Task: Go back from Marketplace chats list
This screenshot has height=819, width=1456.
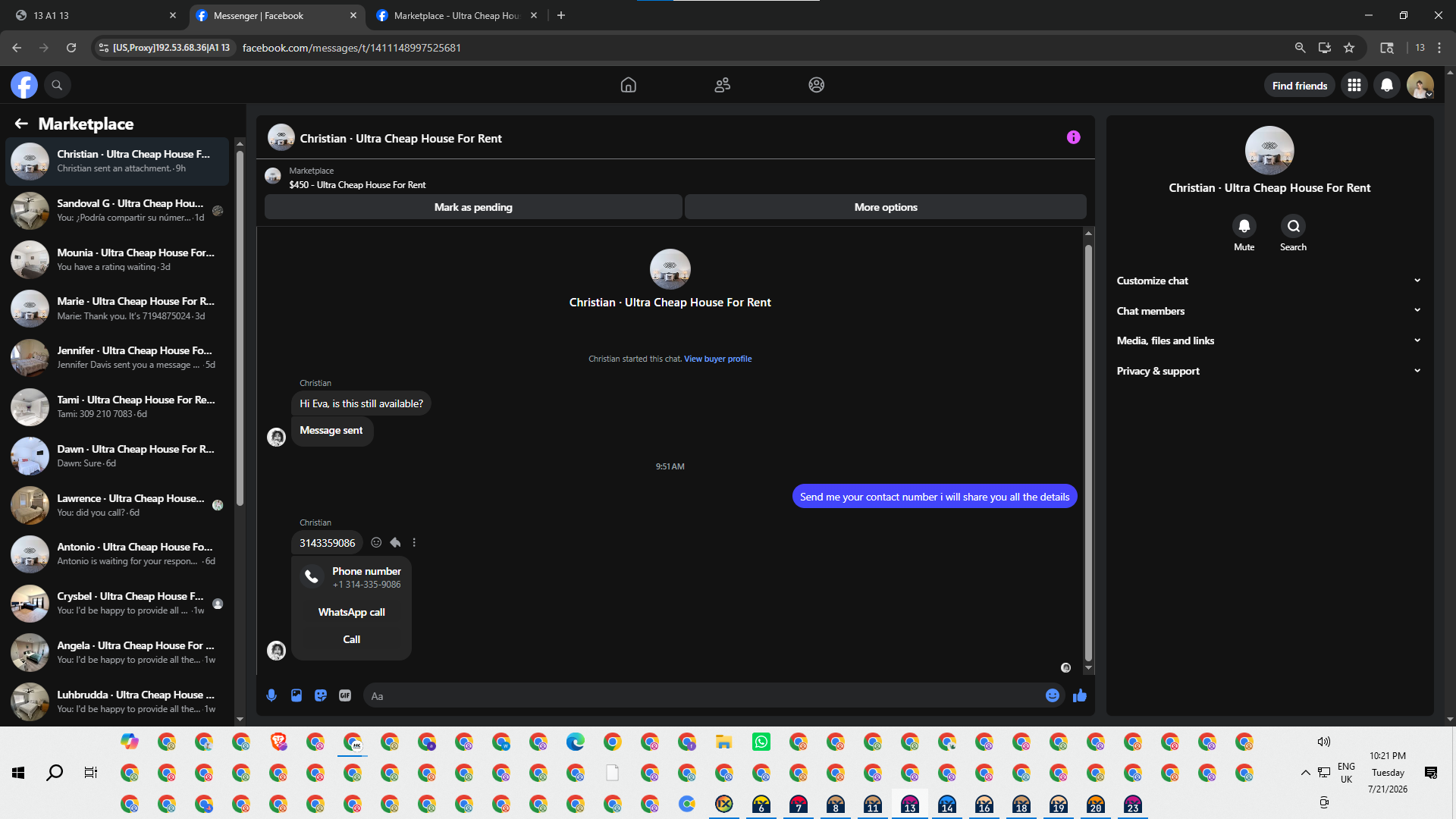Action: (21, 124)
